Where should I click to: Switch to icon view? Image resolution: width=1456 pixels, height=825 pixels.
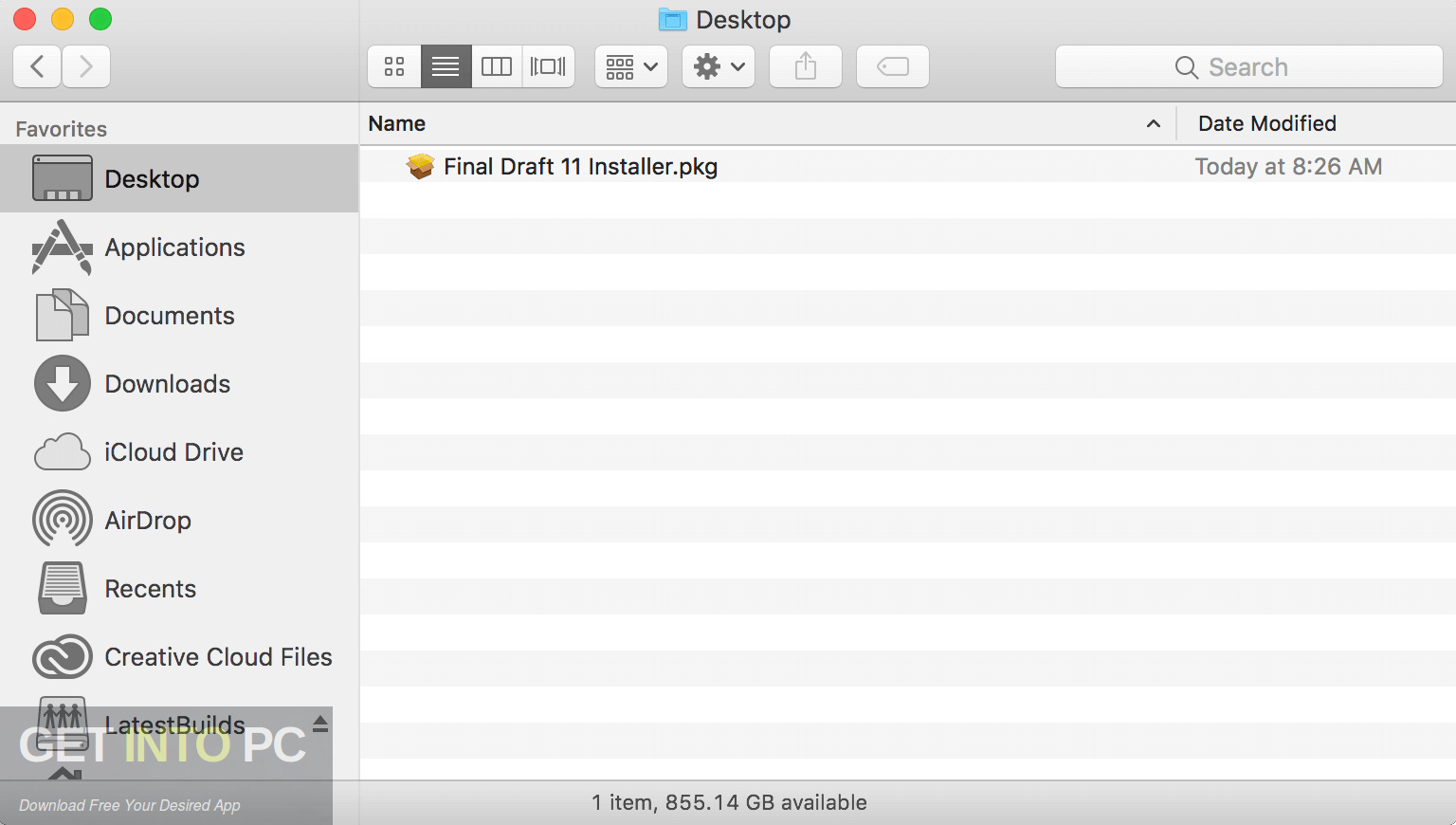pos(394,66)
